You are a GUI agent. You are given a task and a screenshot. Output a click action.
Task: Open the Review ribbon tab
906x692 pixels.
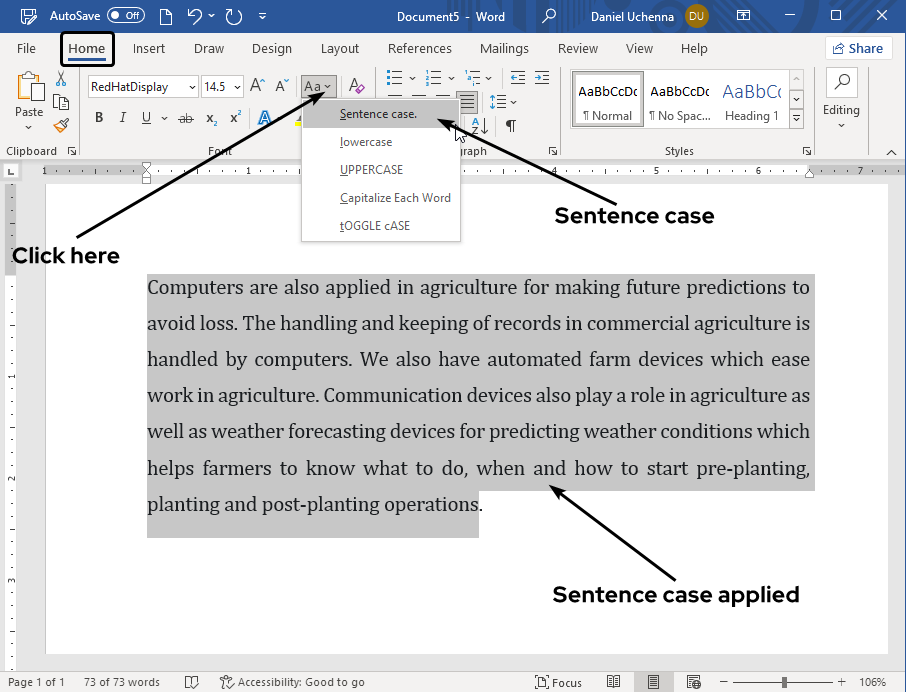click(x=577, y=48)
